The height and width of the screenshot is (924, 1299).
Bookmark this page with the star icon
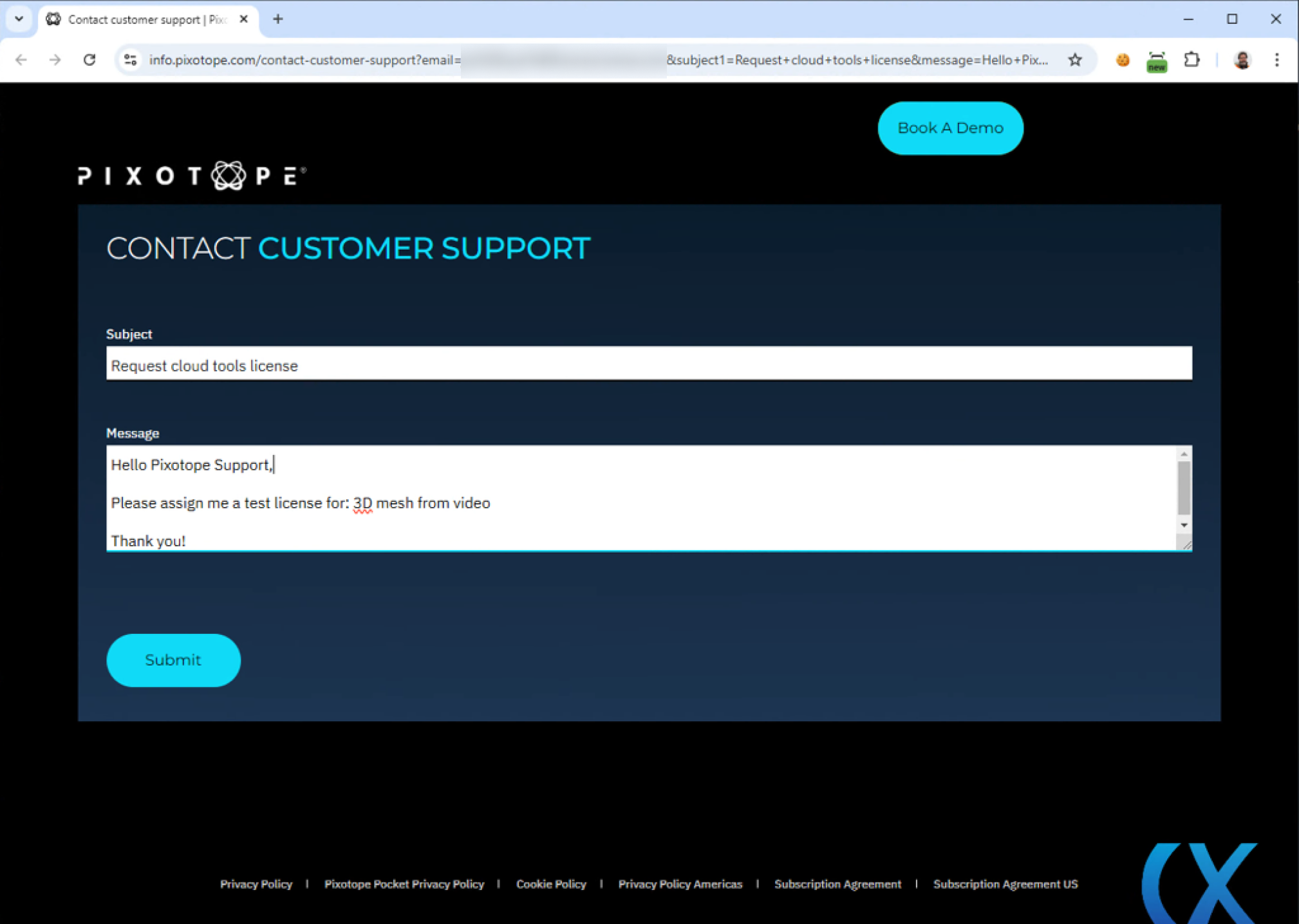point(1074,60)
